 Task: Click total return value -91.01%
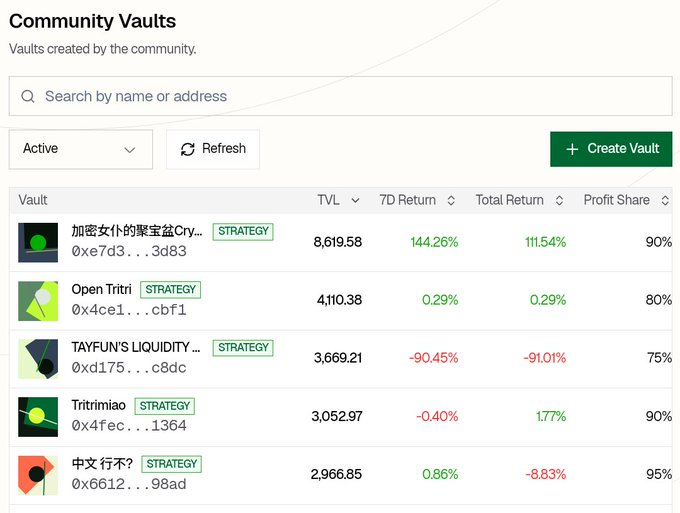(545, 358)
